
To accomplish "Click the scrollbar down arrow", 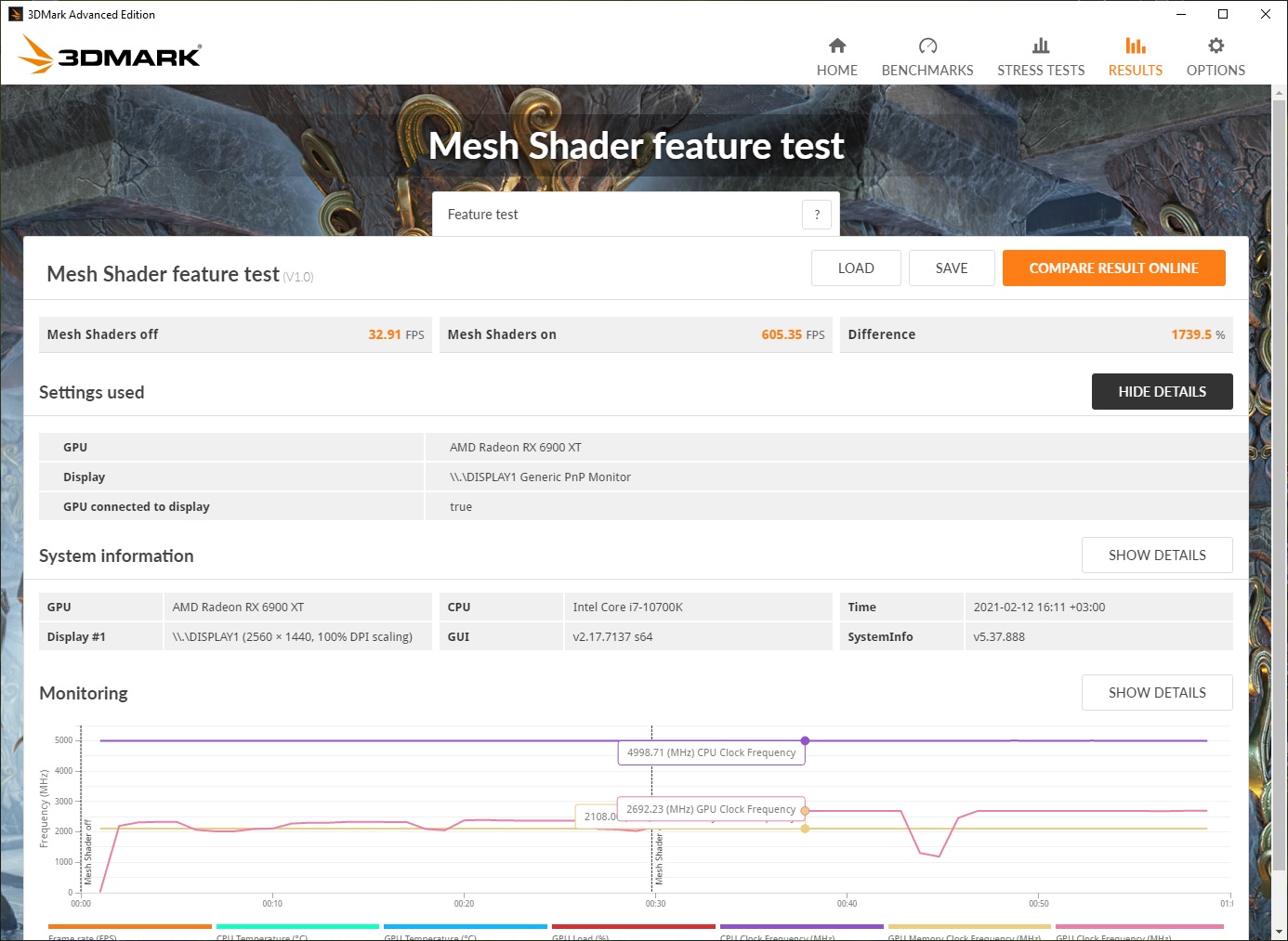I will tap(1279, 932).
